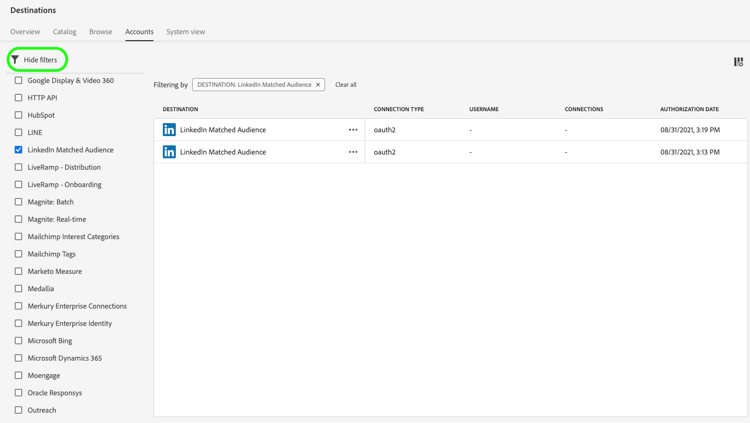The image size is (750, 423).
Task: Check the HubSpot filter
Action: point(18,115)
